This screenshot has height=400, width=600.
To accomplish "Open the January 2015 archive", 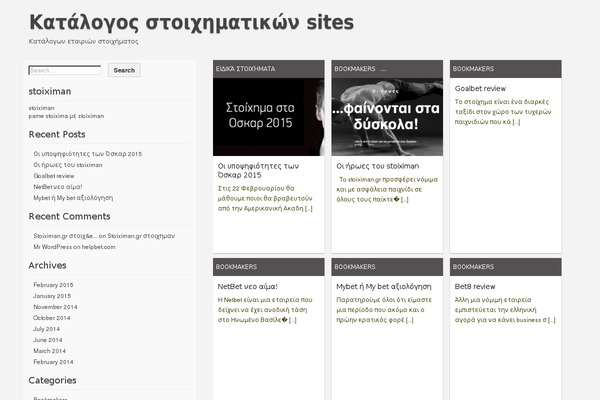I will click(x=52, y=296).
